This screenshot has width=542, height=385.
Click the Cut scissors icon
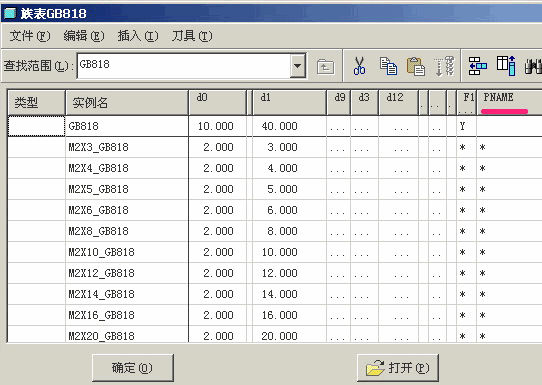tap(359, 66)
